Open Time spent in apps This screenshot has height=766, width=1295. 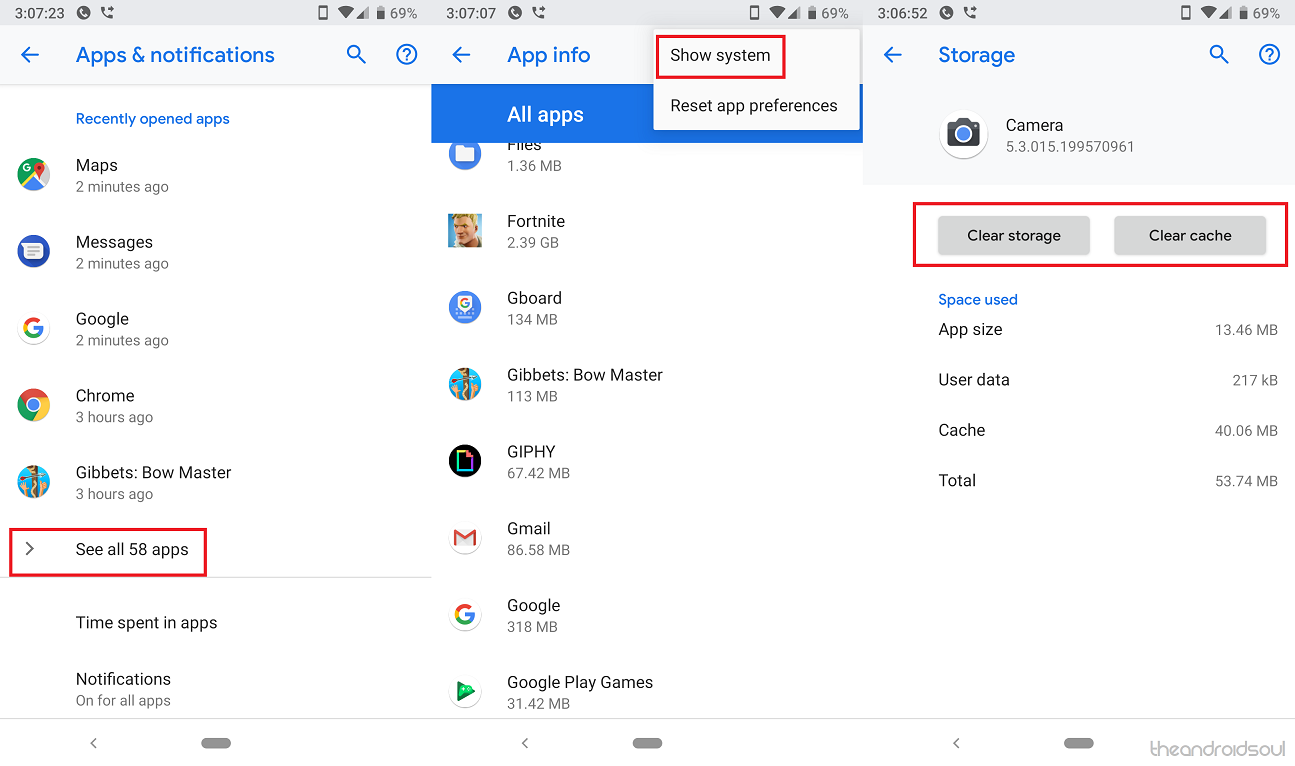point(147,623)
